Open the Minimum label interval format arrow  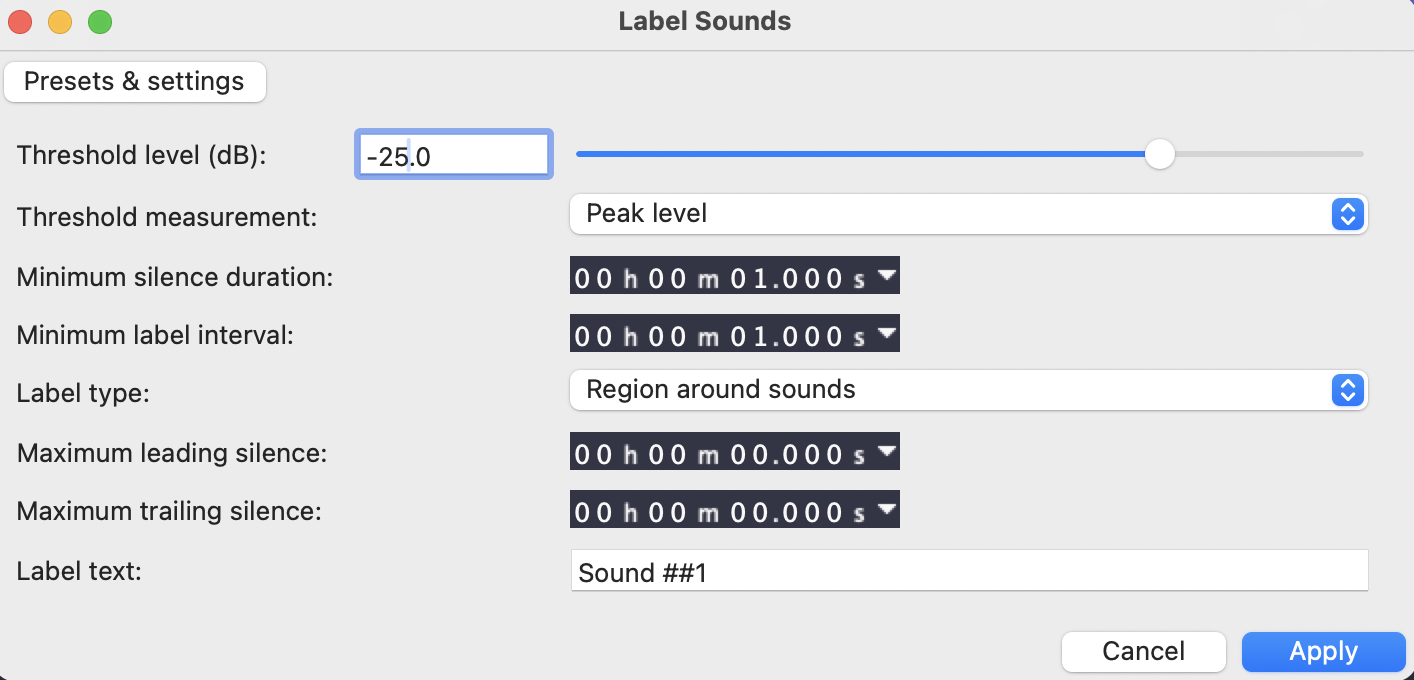(886, 333)
